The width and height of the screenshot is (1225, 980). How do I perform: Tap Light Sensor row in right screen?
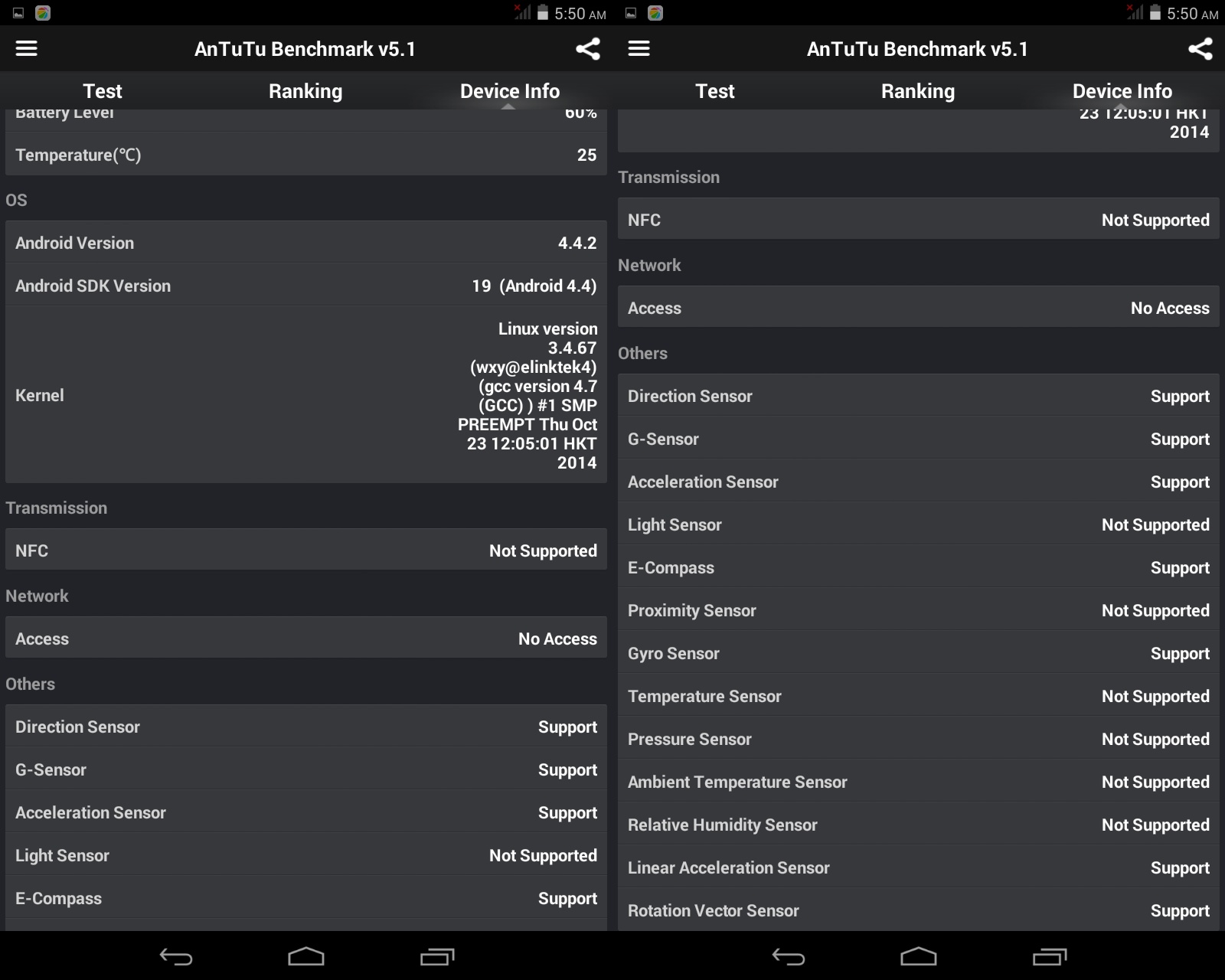[x=919, y=524]
